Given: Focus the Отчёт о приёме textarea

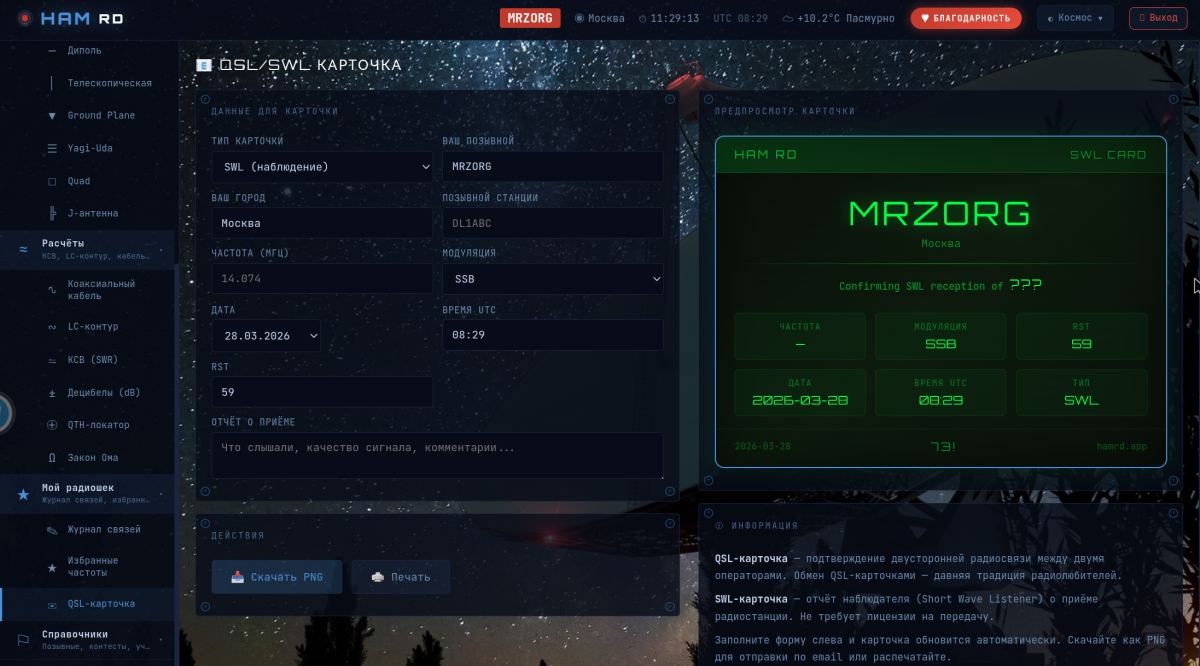Looking at the screenshot, I should tap(437, 456).
